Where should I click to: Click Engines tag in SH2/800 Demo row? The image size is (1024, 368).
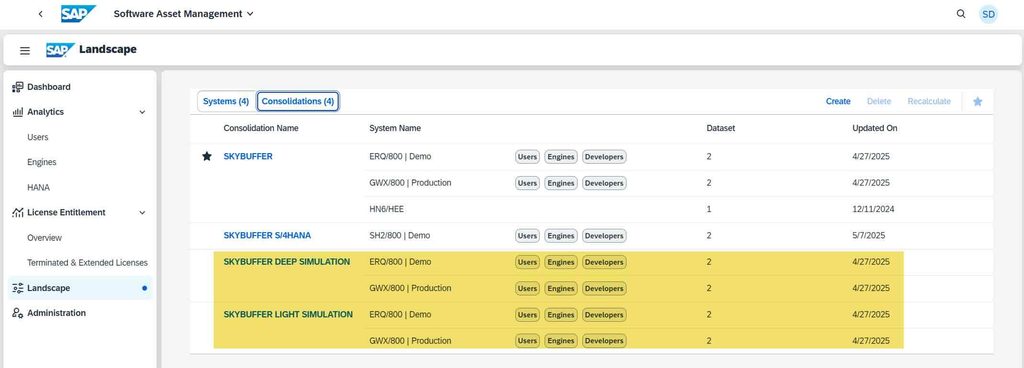(561, 236)
